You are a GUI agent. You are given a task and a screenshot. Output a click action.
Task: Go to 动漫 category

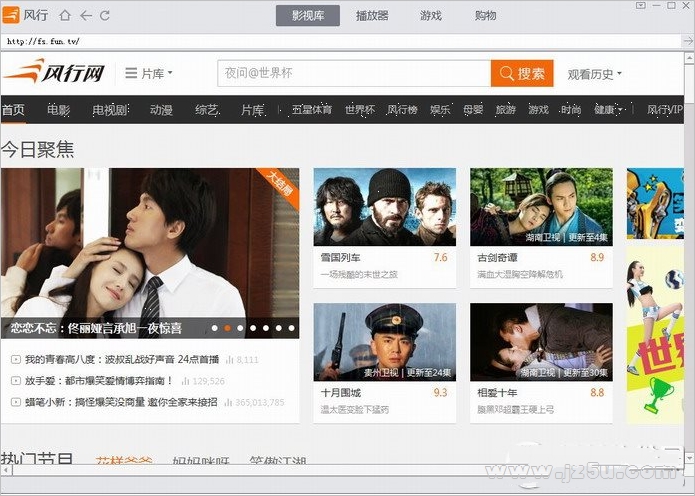[x=161, y=109]
